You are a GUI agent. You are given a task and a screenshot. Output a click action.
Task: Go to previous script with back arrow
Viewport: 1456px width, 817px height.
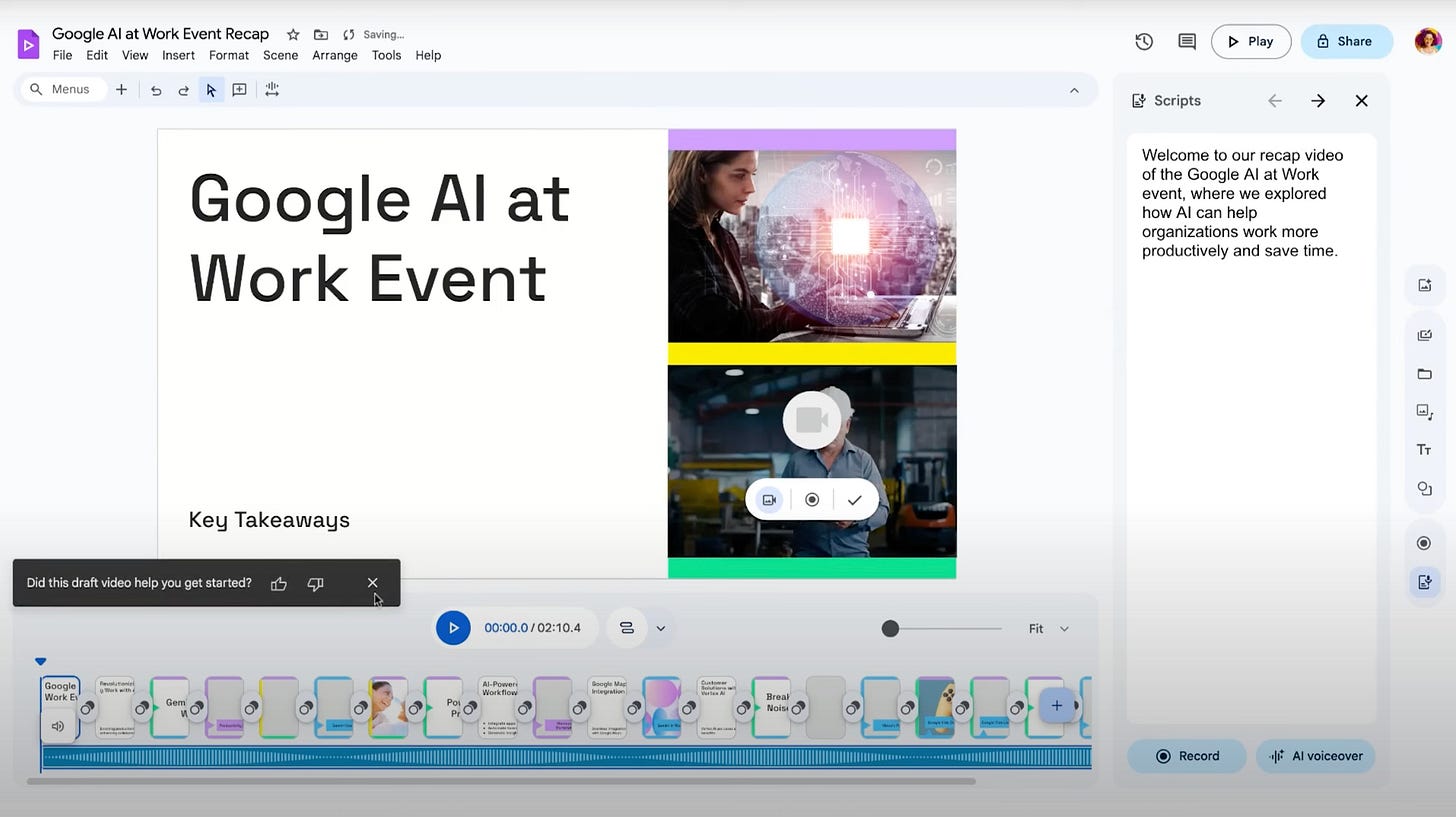pyautogui.click(x=1275, y=101)
